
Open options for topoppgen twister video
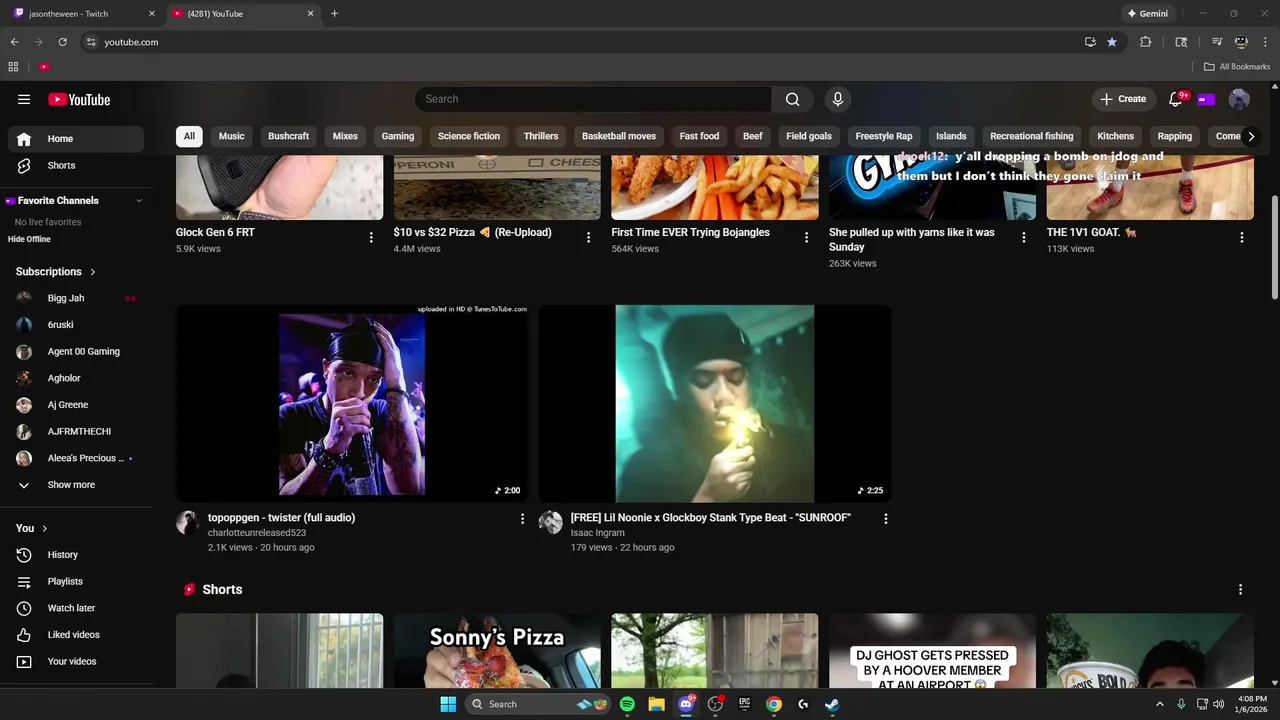coord(522,518)
